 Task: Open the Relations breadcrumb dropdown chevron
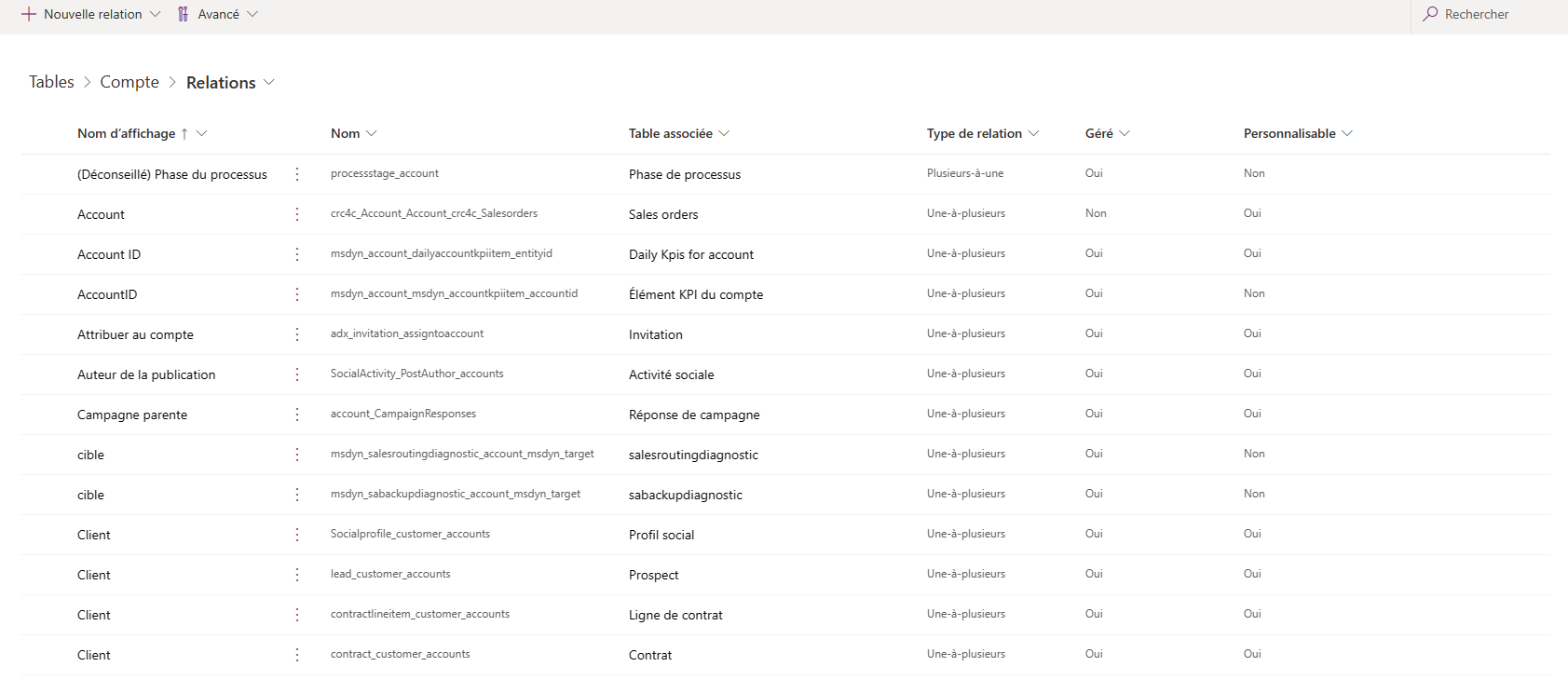(x=269, y=82)
